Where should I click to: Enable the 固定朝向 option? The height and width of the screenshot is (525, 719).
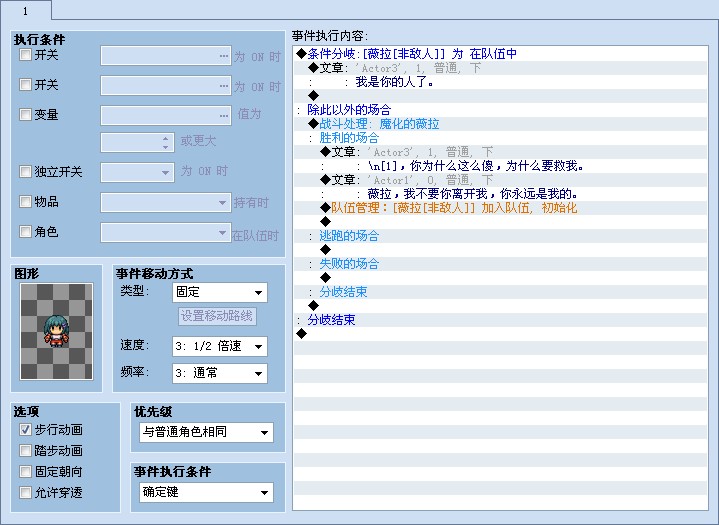coord(25,471)
